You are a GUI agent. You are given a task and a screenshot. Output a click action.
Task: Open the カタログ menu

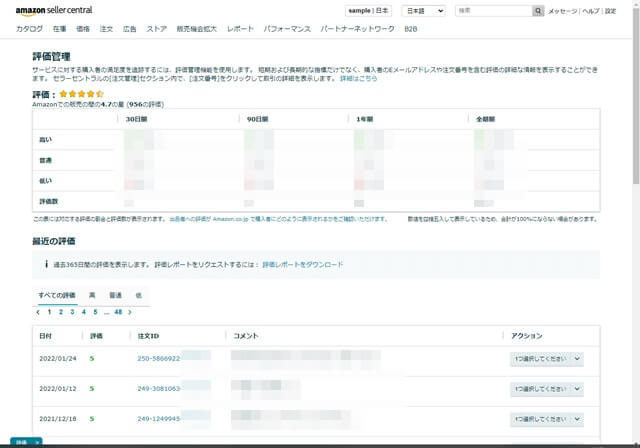29,30
